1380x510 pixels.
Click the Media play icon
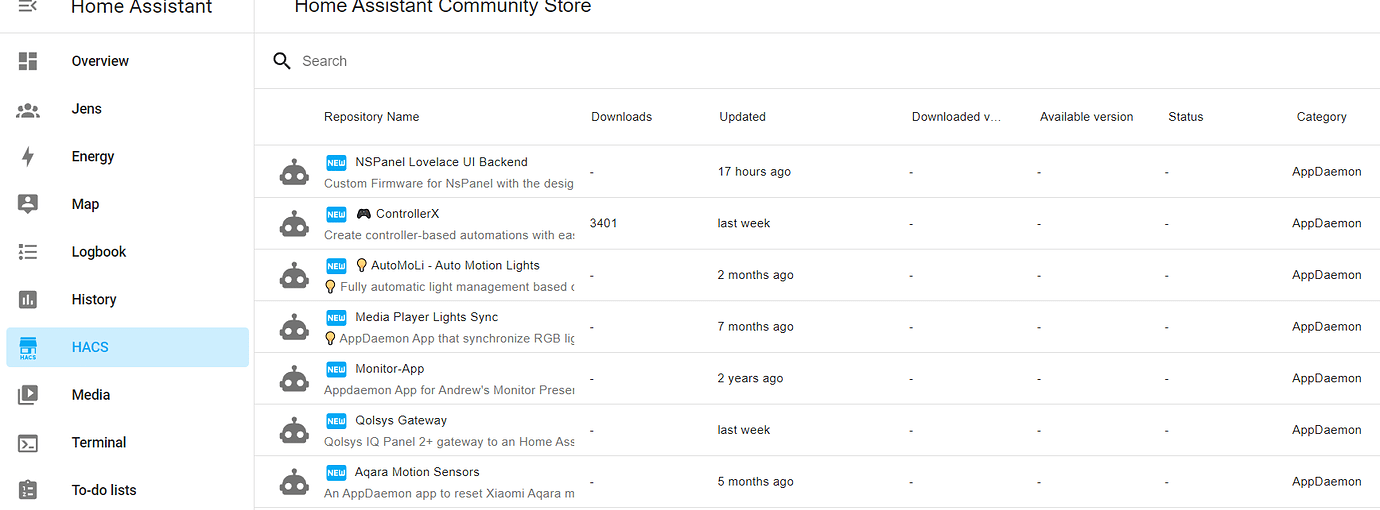pos(28,395)
